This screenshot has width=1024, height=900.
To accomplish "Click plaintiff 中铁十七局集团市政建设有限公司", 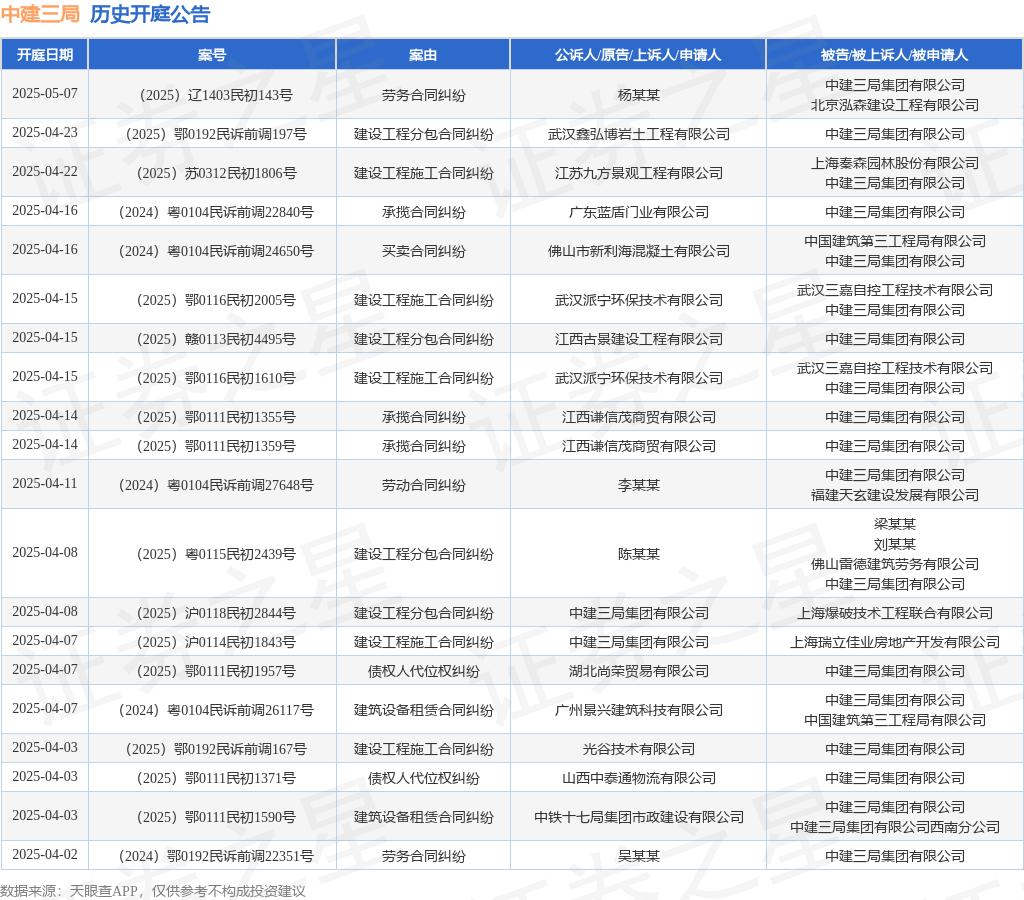I will tap(638, 817).
